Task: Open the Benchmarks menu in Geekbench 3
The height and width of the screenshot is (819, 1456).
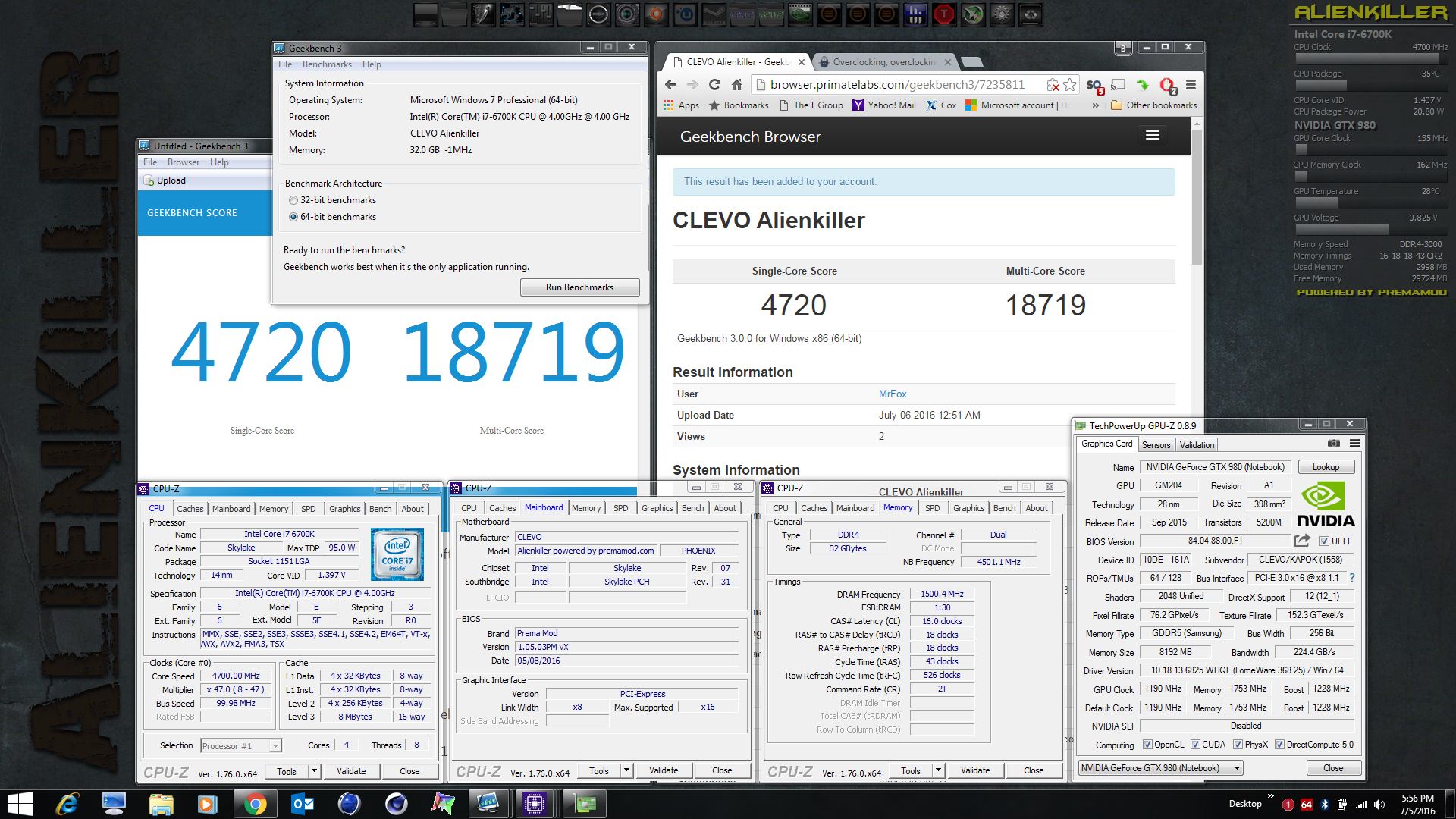Action: click(327, 64)
